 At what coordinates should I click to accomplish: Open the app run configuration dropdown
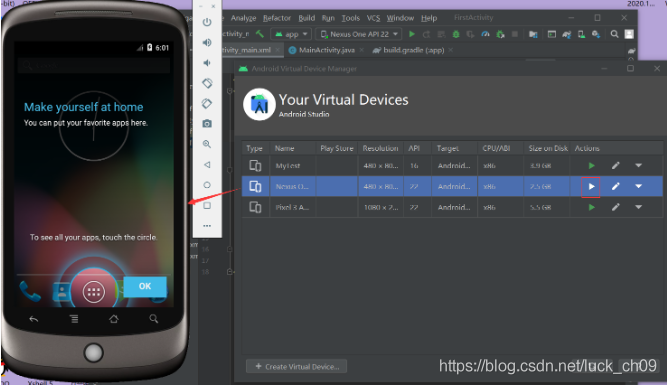[x=291, y=34]
